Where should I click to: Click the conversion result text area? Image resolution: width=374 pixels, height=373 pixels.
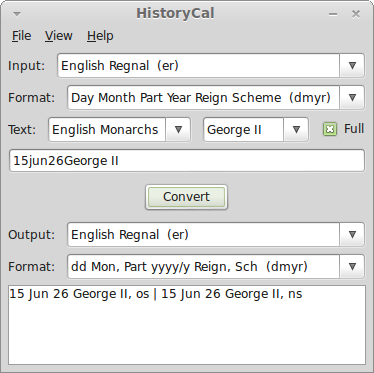pyautogui.click(x=187, y=325)
